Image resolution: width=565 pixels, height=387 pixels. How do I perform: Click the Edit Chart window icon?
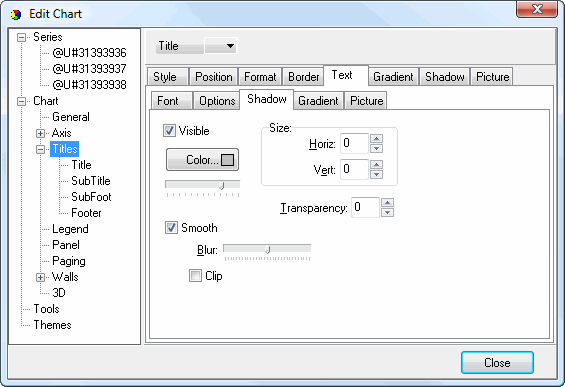tap(15, 14)
